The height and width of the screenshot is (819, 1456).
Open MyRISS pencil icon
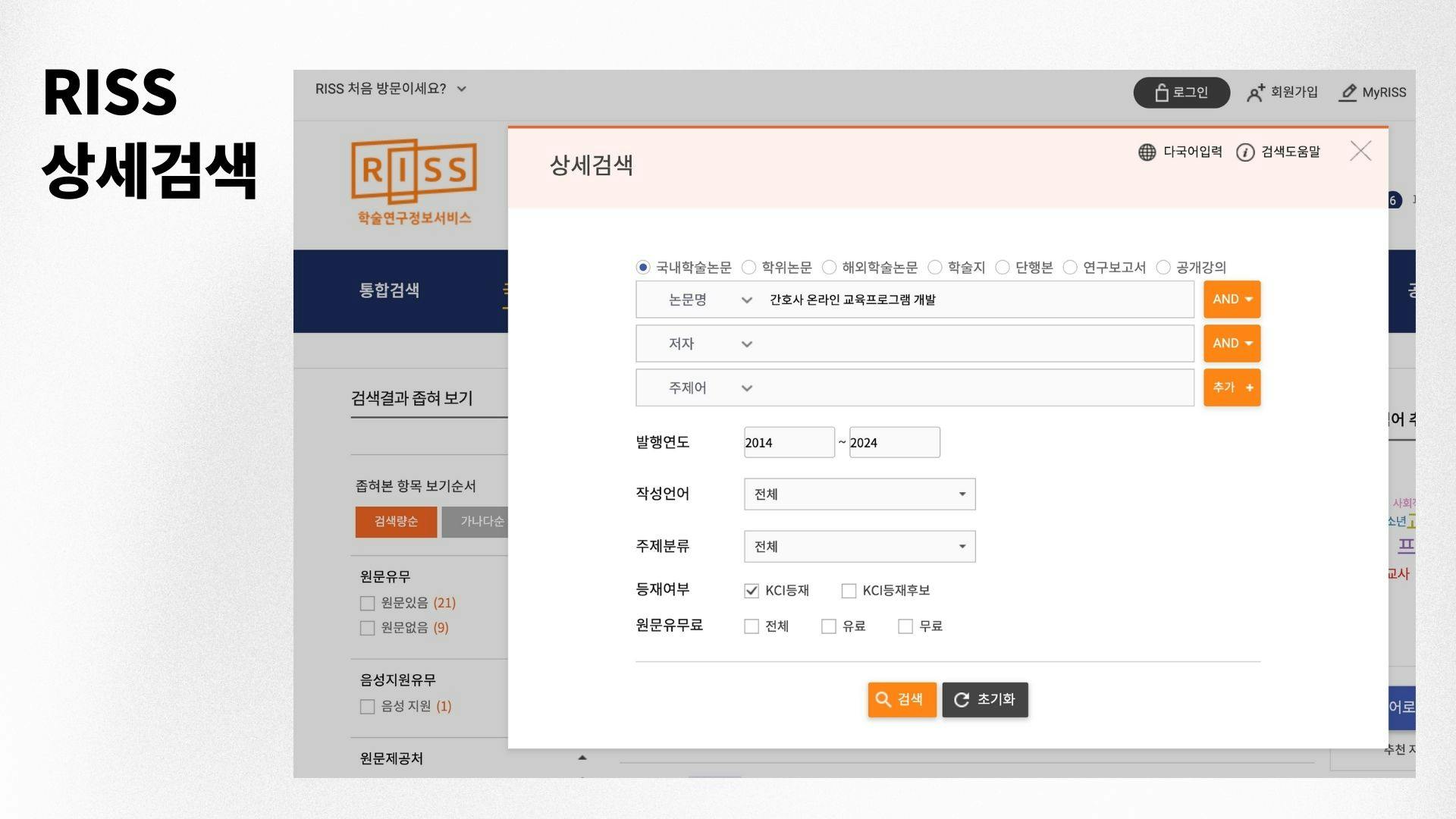point(1348,93)
